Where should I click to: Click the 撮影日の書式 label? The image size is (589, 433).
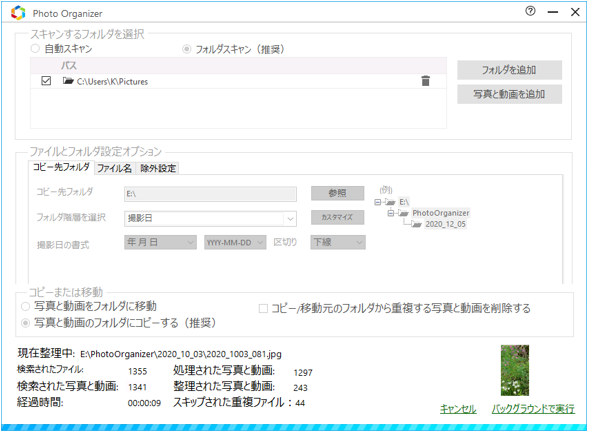tap(63, 245)
